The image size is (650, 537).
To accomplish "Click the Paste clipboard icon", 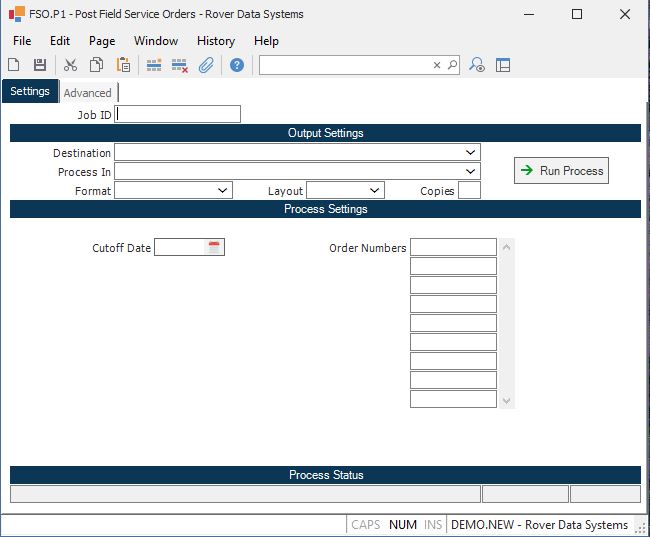I will click(123, 65).
